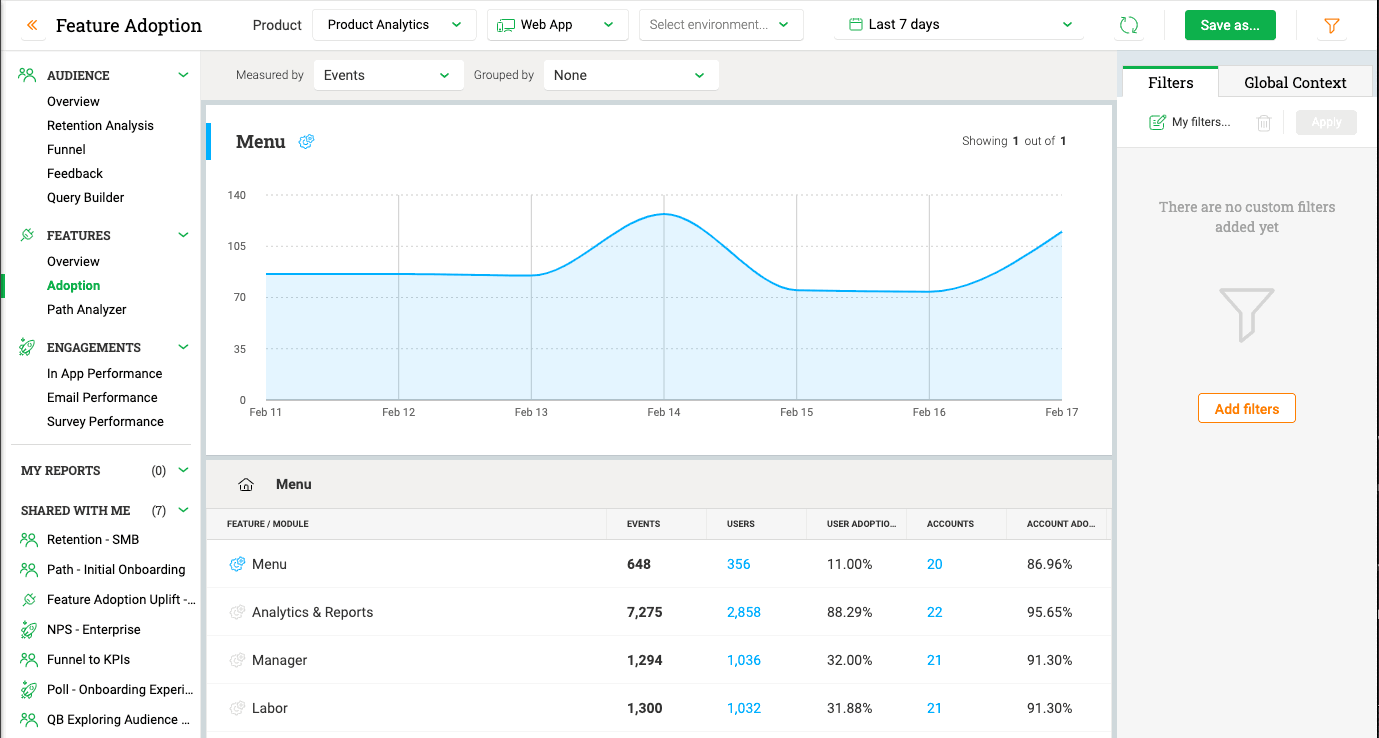
Task: Click users count 356 link
Action: (x=738, y=564)
